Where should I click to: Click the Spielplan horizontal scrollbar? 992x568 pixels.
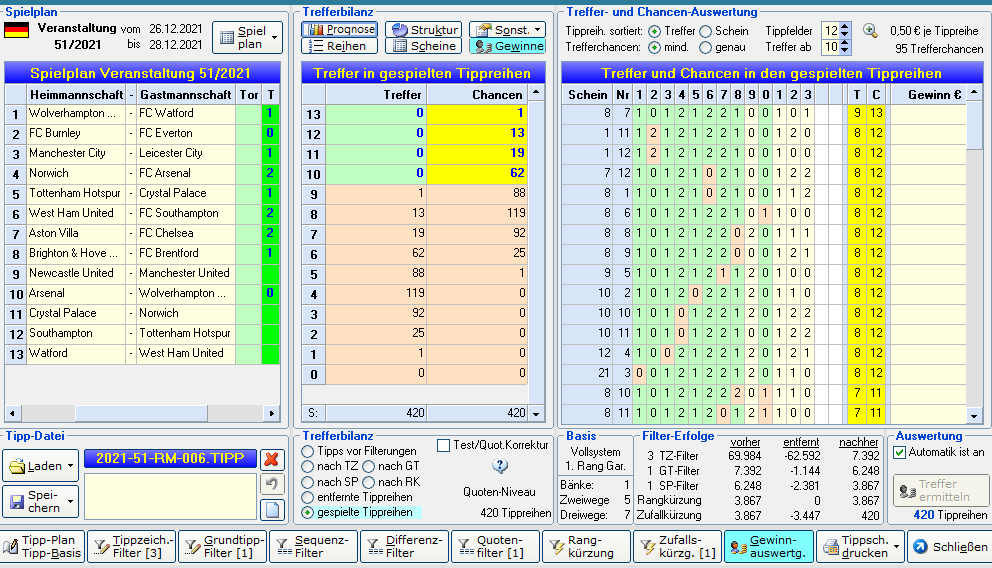point(142,414)
